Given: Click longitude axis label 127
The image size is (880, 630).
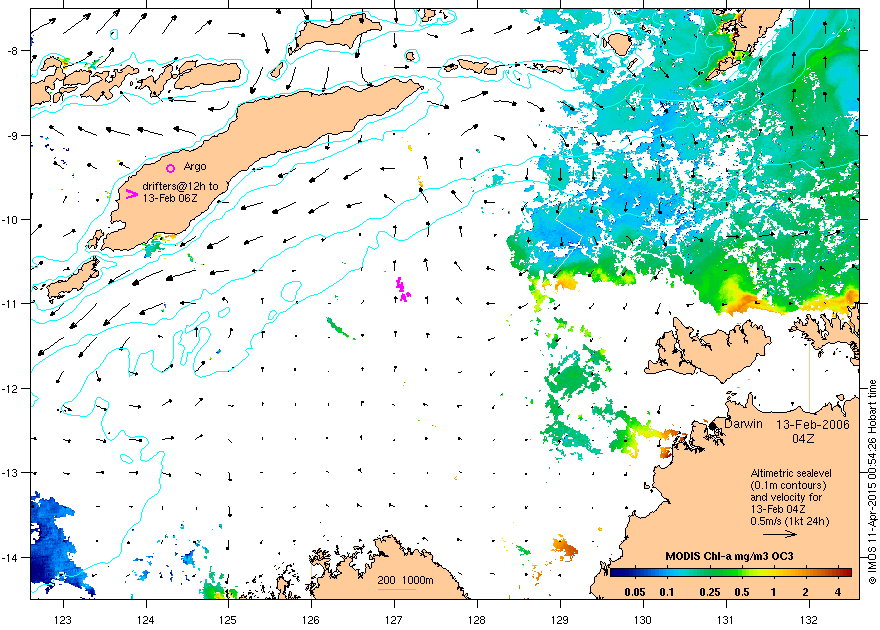Looking at the screenshot, I should (x=394, y=620).
